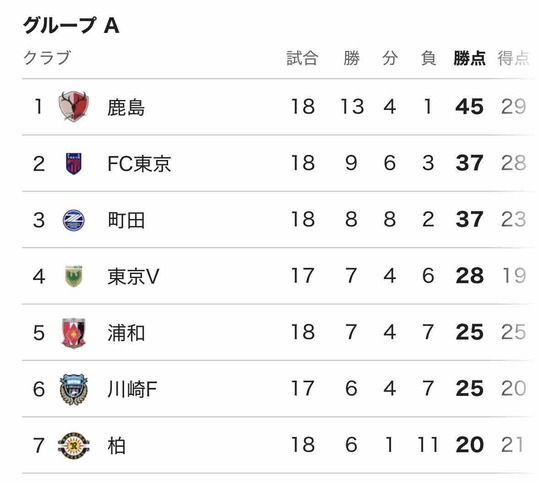Click the 得点 goals column header
540x483 pixels.
point(513,58)
